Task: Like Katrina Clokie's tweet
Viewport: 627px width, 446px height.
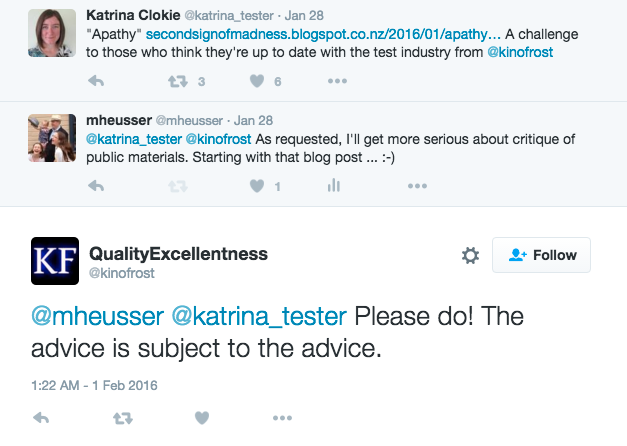Action: (257, 81)
